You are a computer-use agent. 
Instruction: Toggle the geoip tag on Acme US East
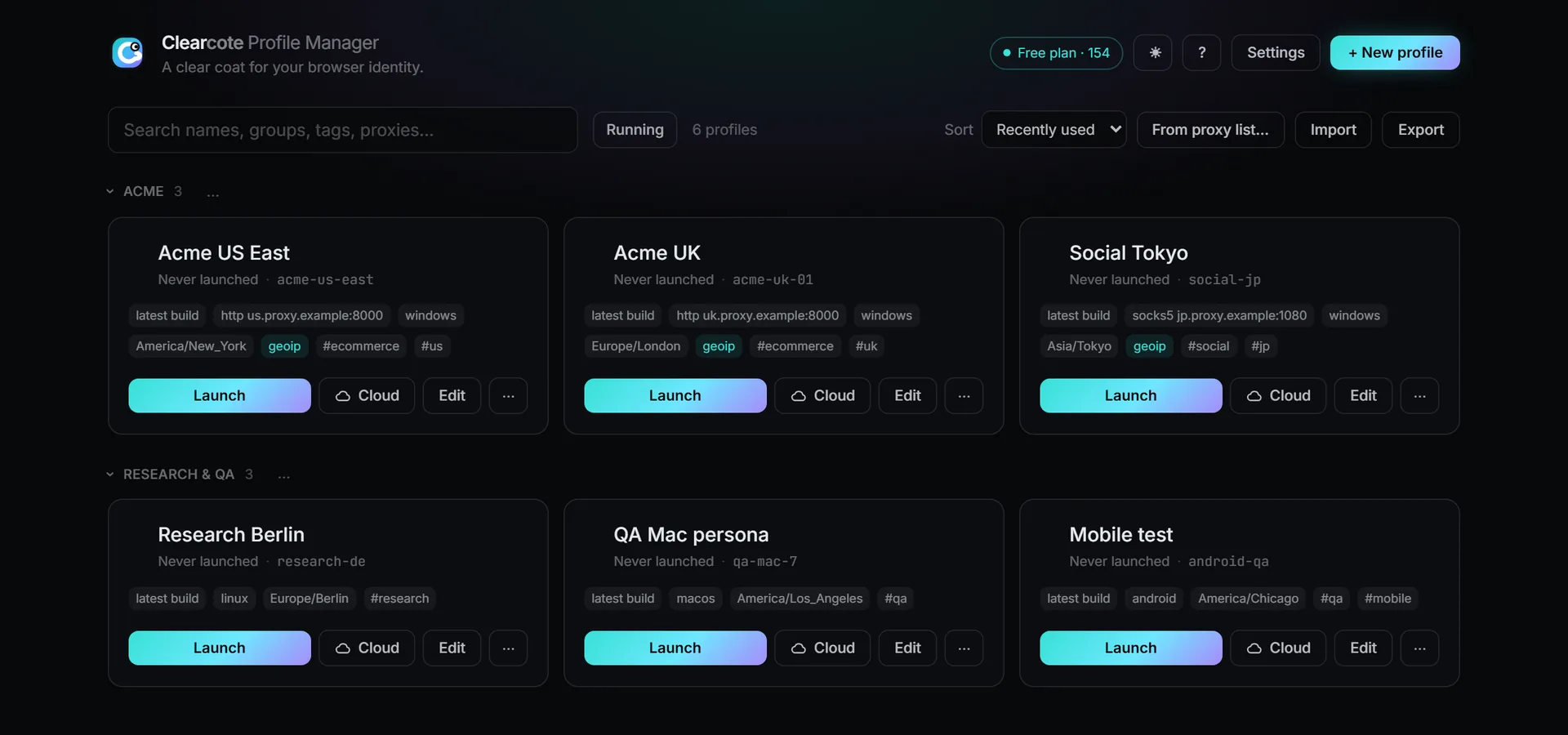pos(284,346)
